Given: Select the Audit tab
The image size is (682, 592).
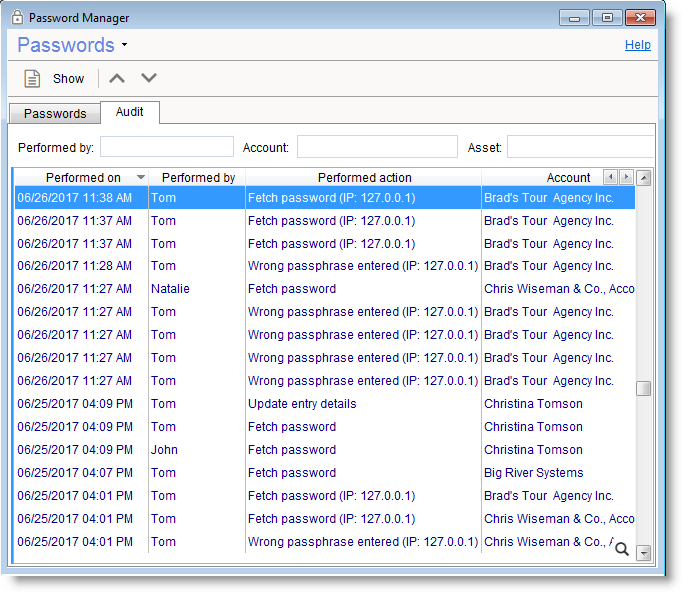Looking at the screenshot, I should pyautogui.click(x=130, y=112).
